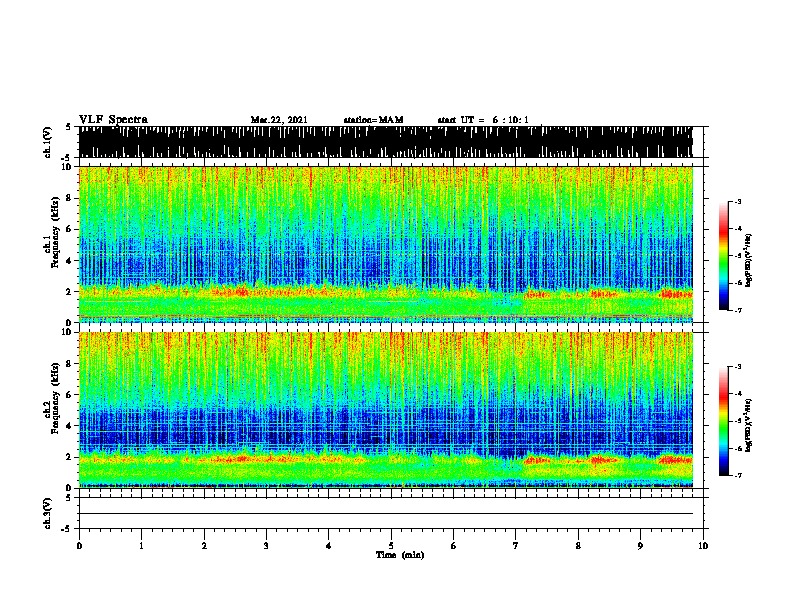
Task: Click time axis tick label "3"
Action: [x=266, y=546]
